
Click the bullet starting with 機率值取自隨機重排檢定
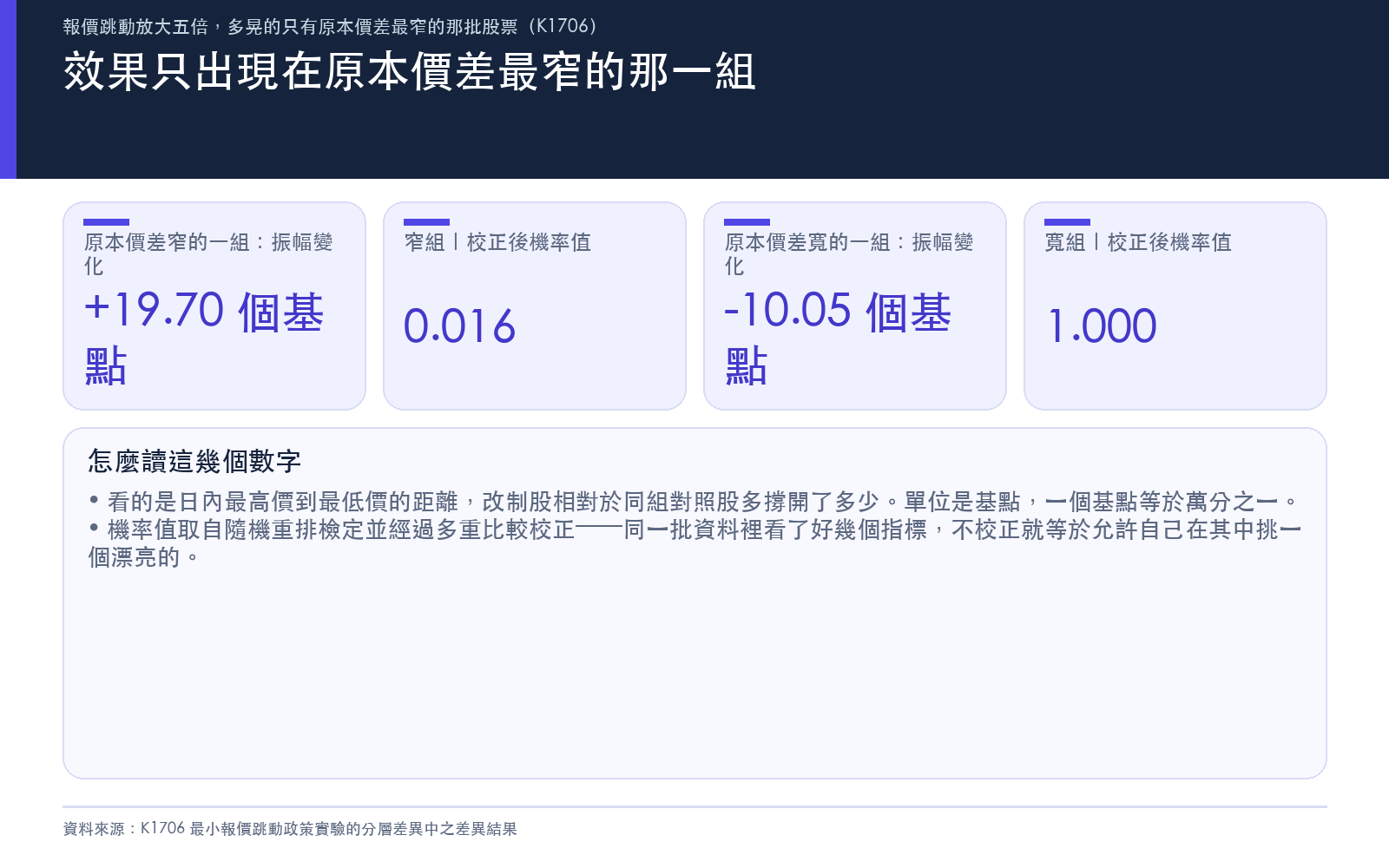click(694, 543)
